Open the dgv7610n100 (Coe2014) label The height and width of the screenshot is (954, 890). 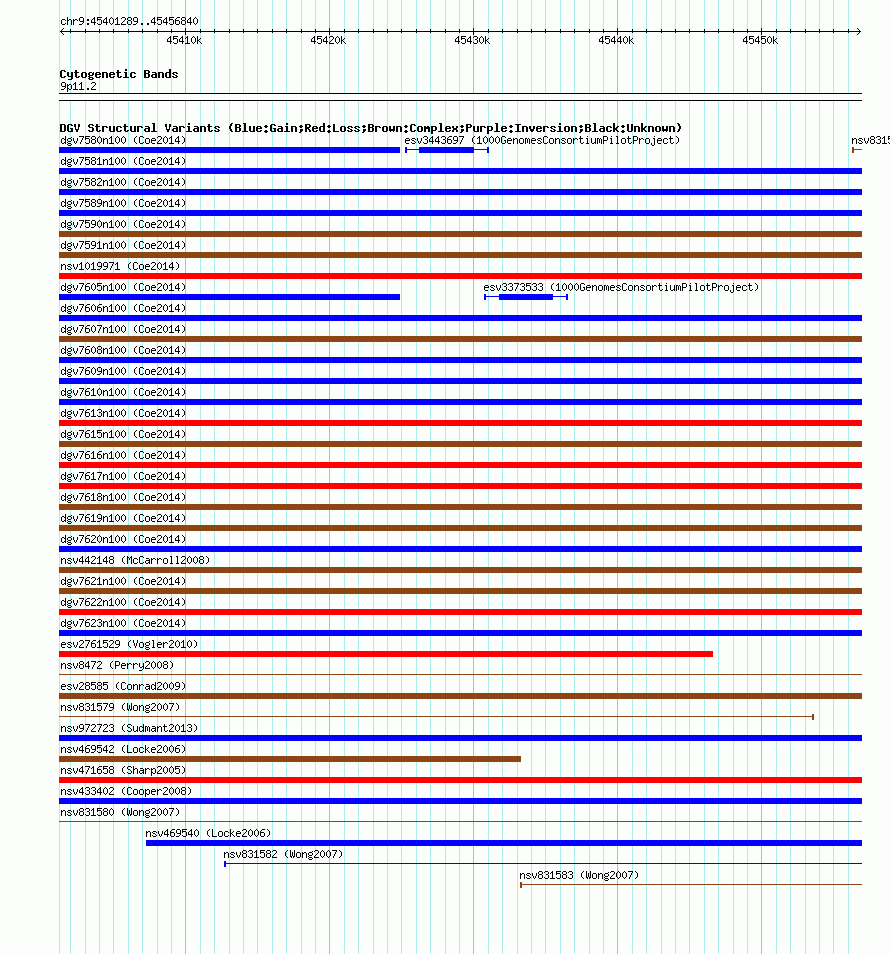[123, 392]
